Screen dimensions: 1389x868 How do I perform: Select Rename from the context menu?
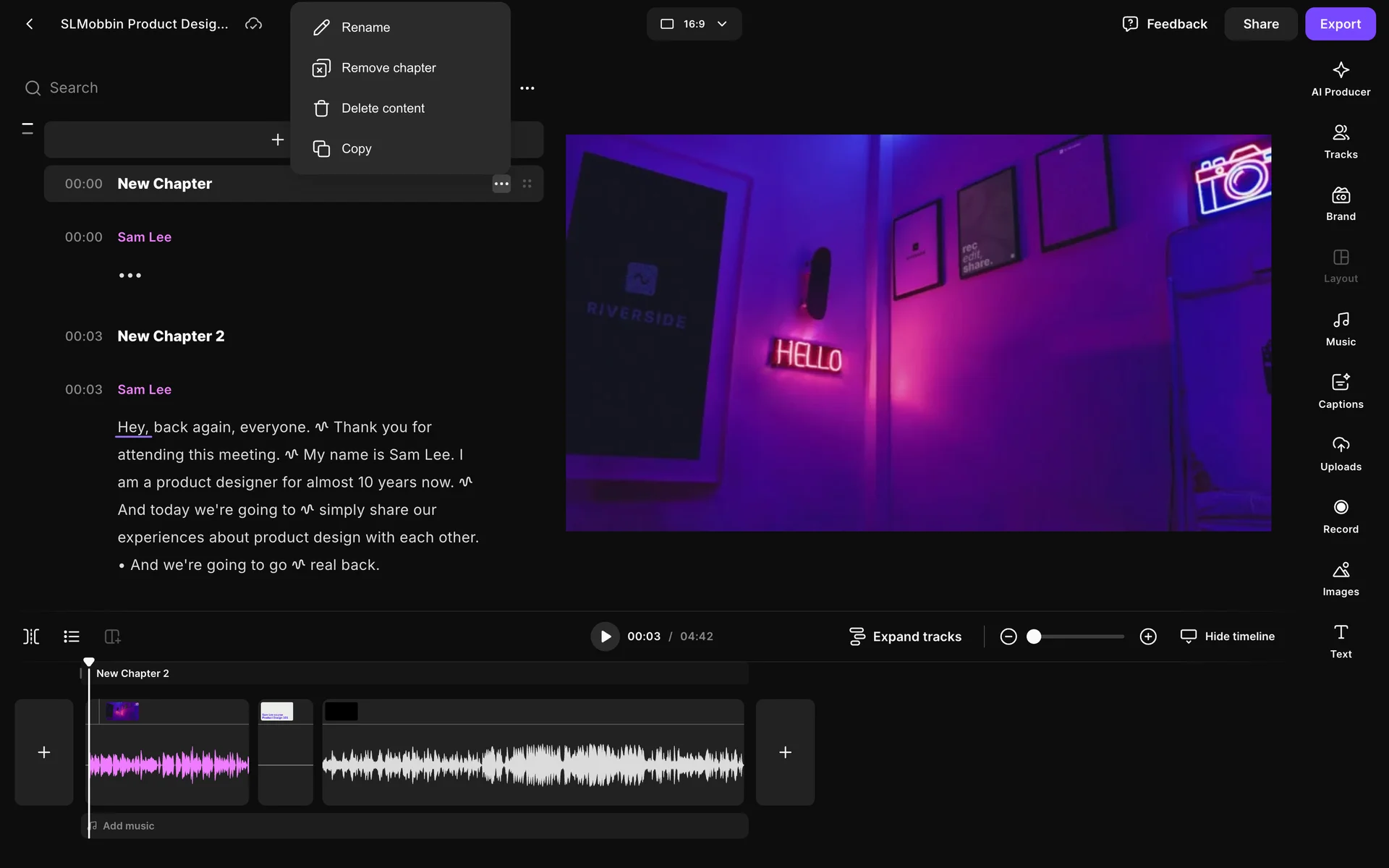[x=365, y=27]
